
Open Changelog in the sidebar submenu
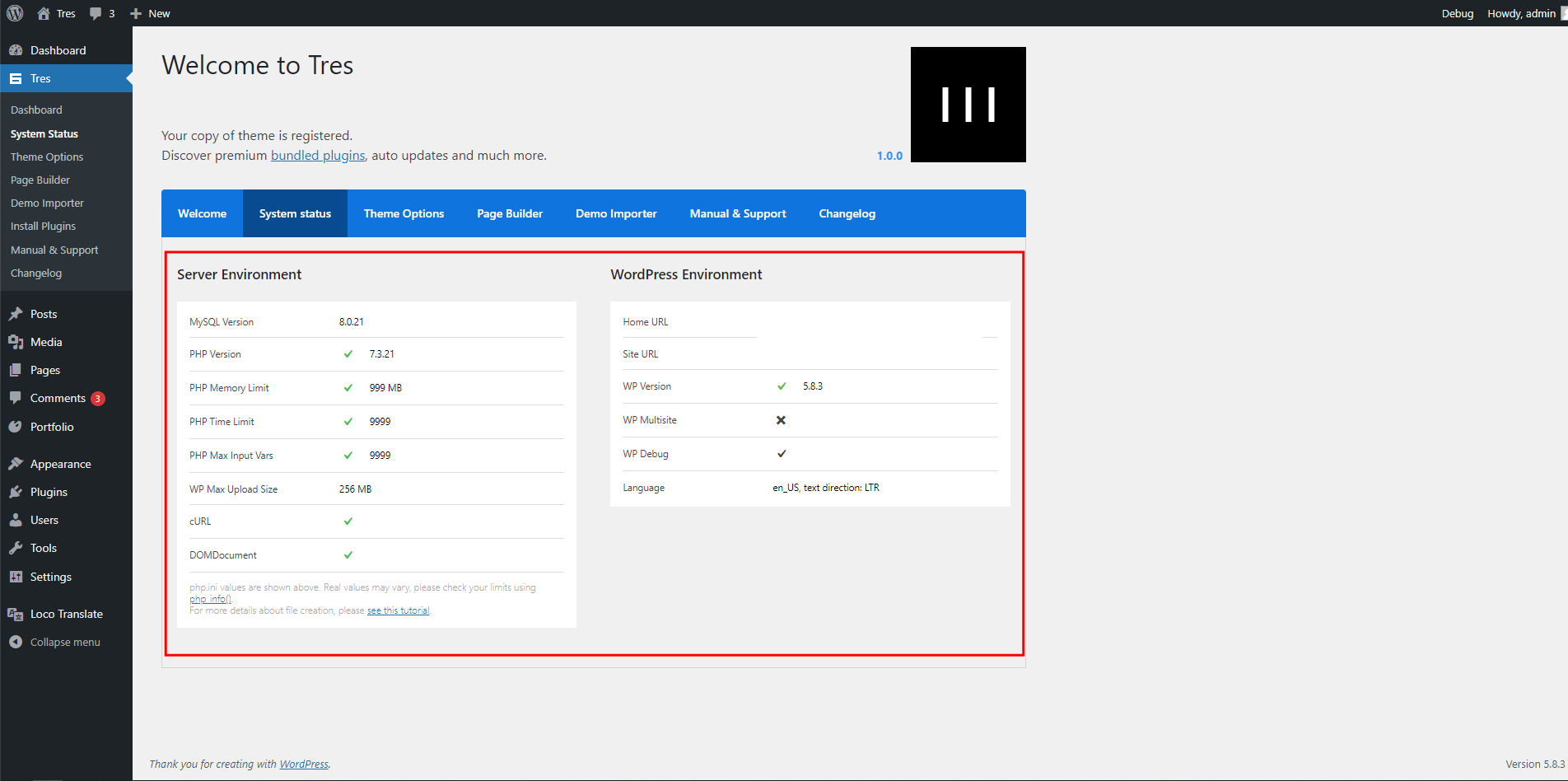pyautogui.click(x=36, y=273)
